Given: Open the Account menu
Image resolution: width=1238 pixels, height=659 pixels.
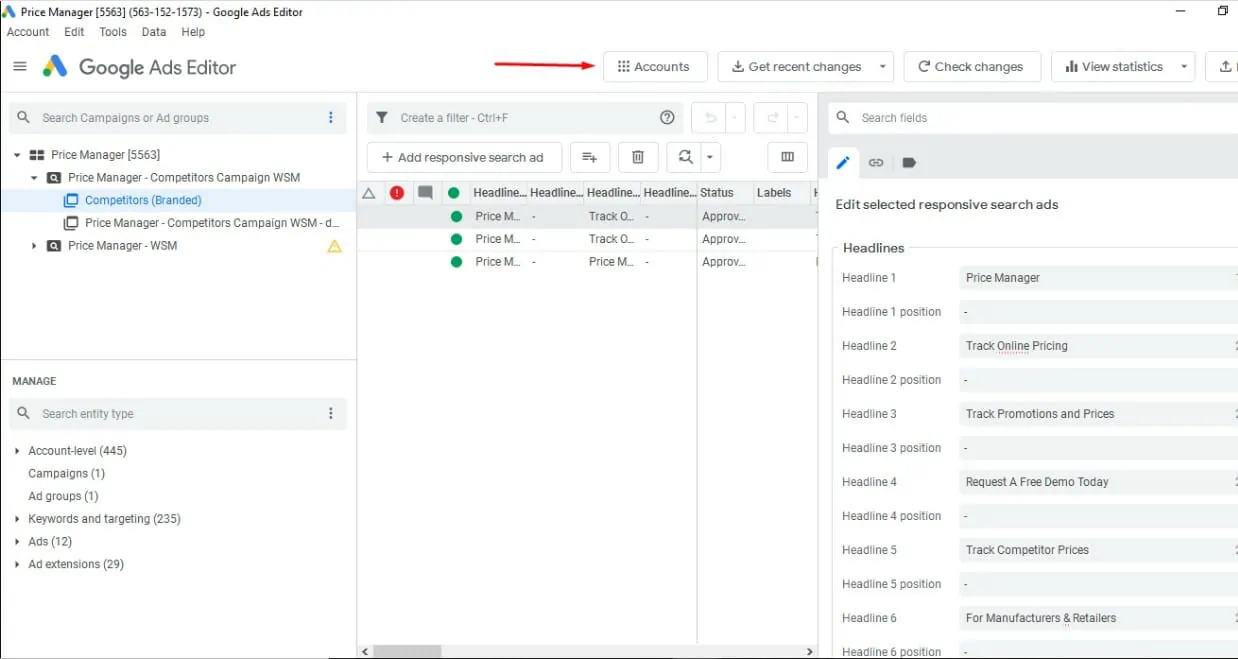Looking at the screenshot, I should point(28,32).
